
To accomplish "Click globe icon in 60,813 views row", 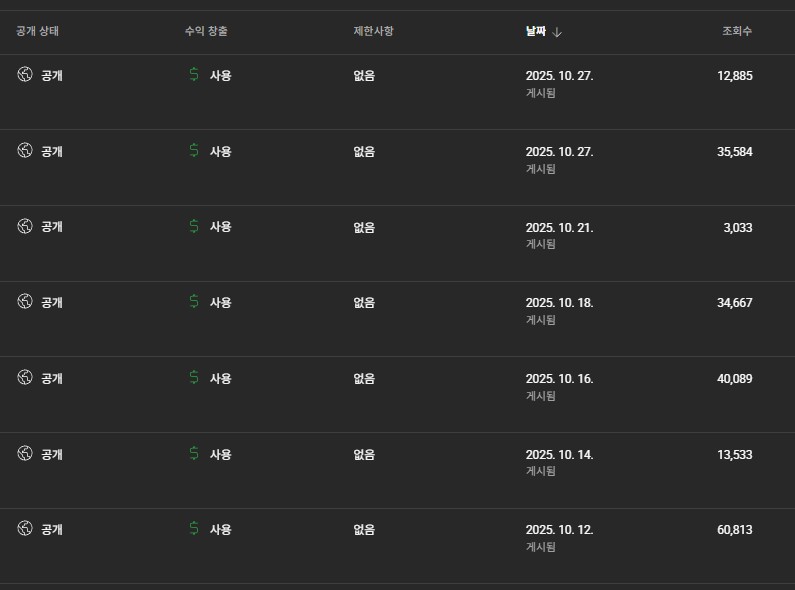I will pos(25,529).
